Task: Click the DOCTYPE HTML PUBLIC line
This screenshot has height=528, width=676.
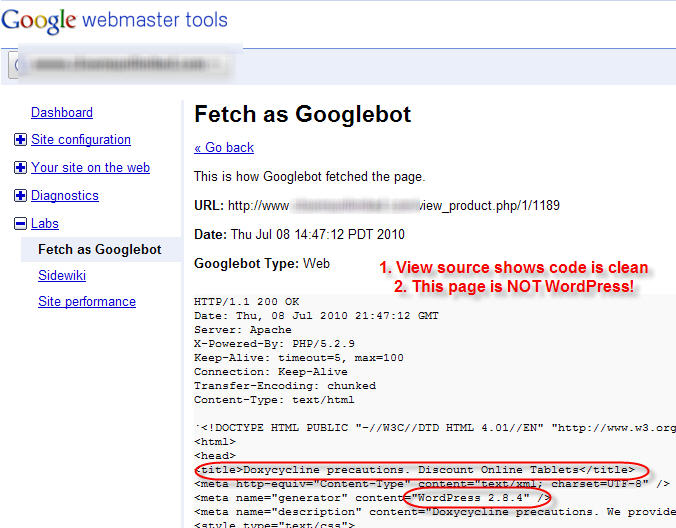Action: point(435,428)
